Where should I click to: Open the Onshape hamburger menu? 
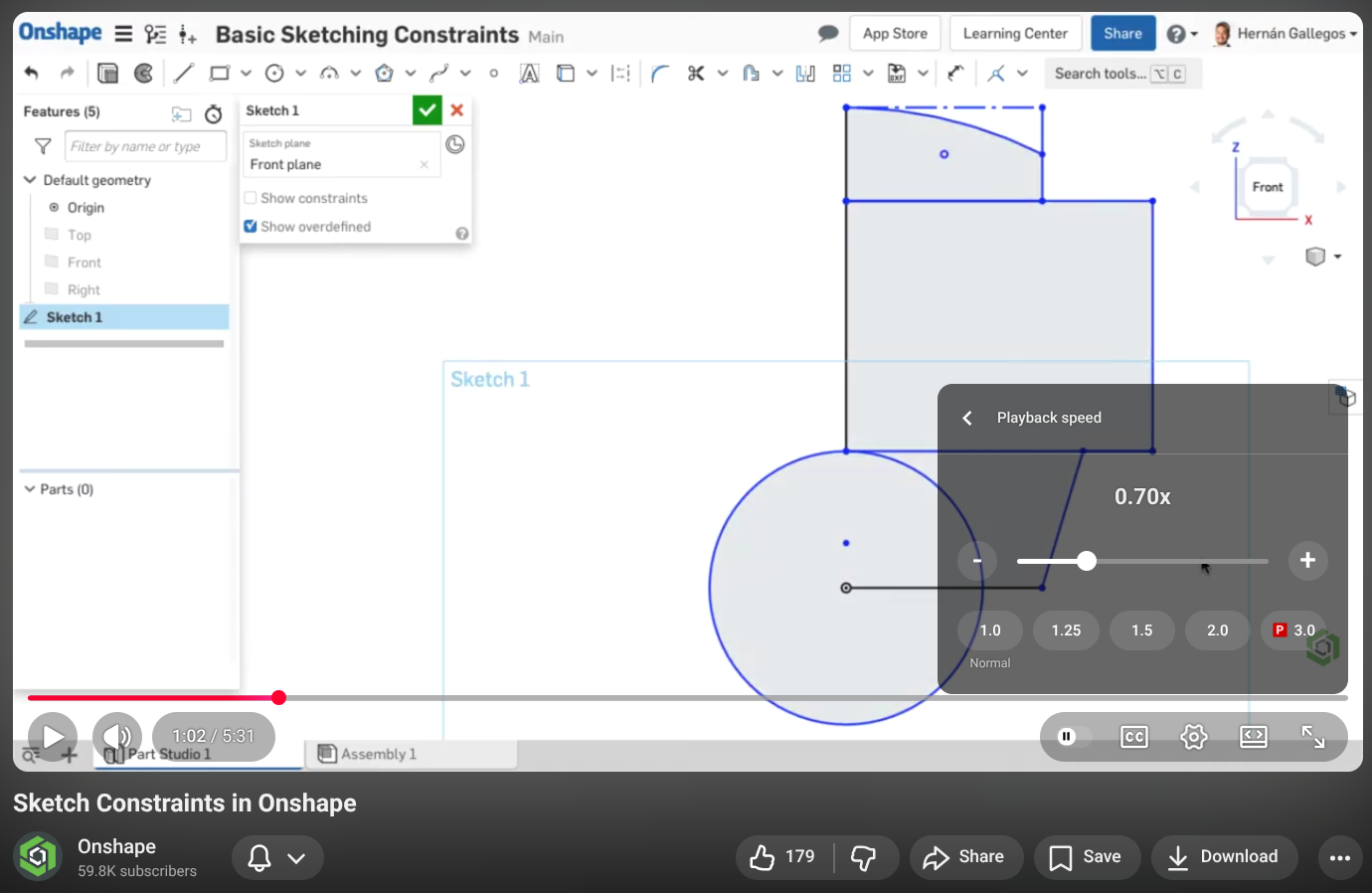pos(123,34)
